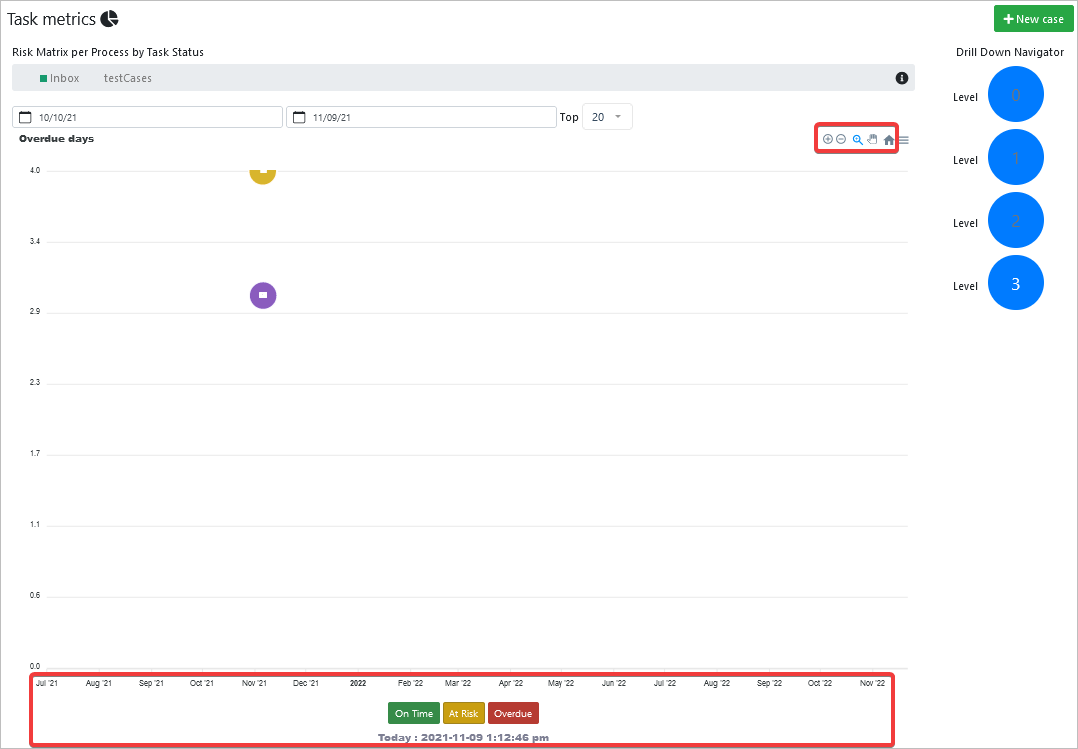Toggle the Overdue legend filter
Screen dimensions: 1078x749
[x=513, y=713]
